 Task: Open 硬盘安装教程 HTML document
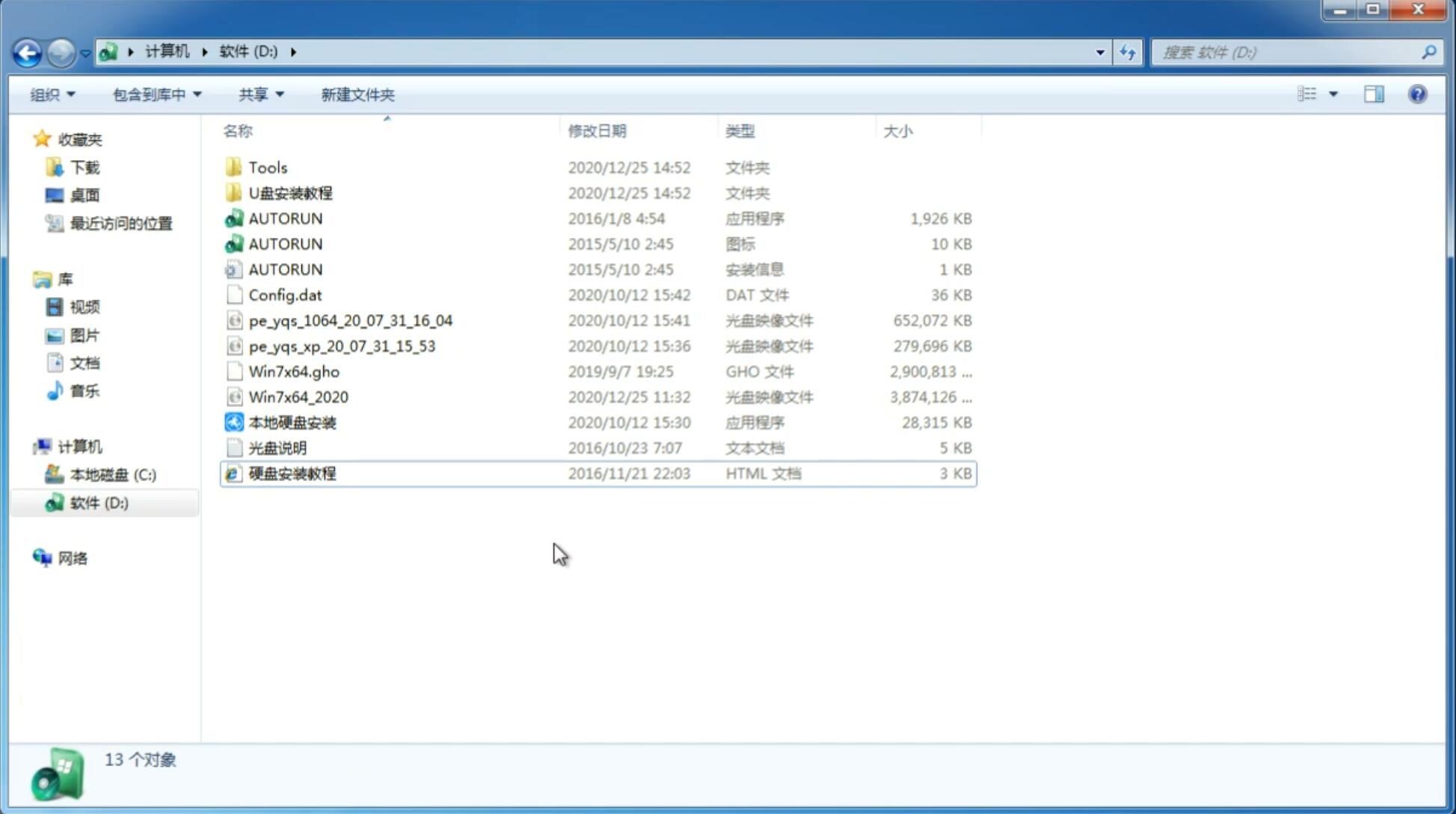pyautogui.click(x=291, y=473)
